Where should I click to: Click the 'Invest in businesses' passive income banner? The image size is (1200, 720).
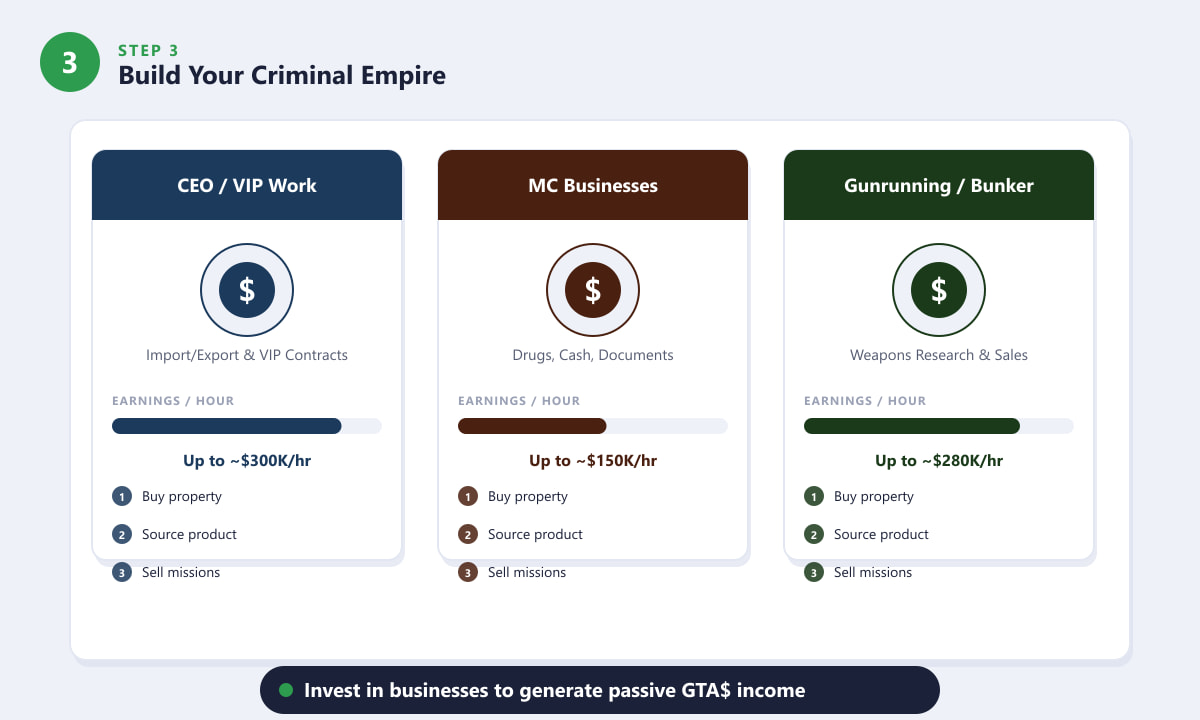pos(600,690)
